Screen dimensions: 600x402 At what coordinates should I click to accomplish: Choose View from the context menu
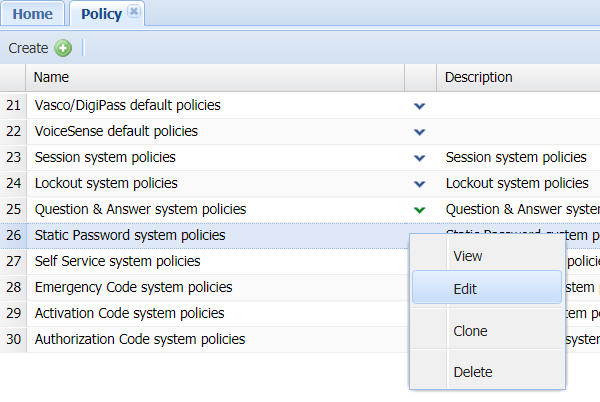point(468,256)
